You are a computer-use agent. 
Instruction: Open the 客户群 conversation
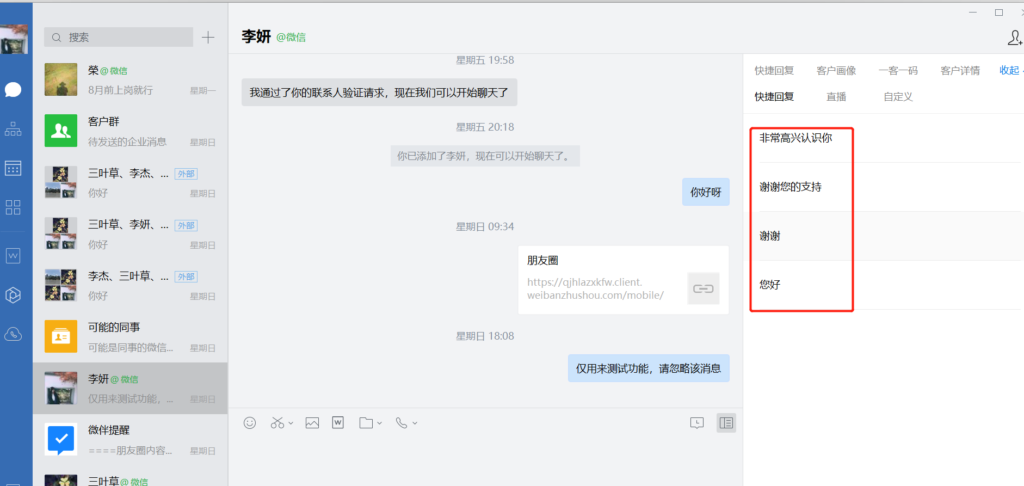(x=130, y=131)
